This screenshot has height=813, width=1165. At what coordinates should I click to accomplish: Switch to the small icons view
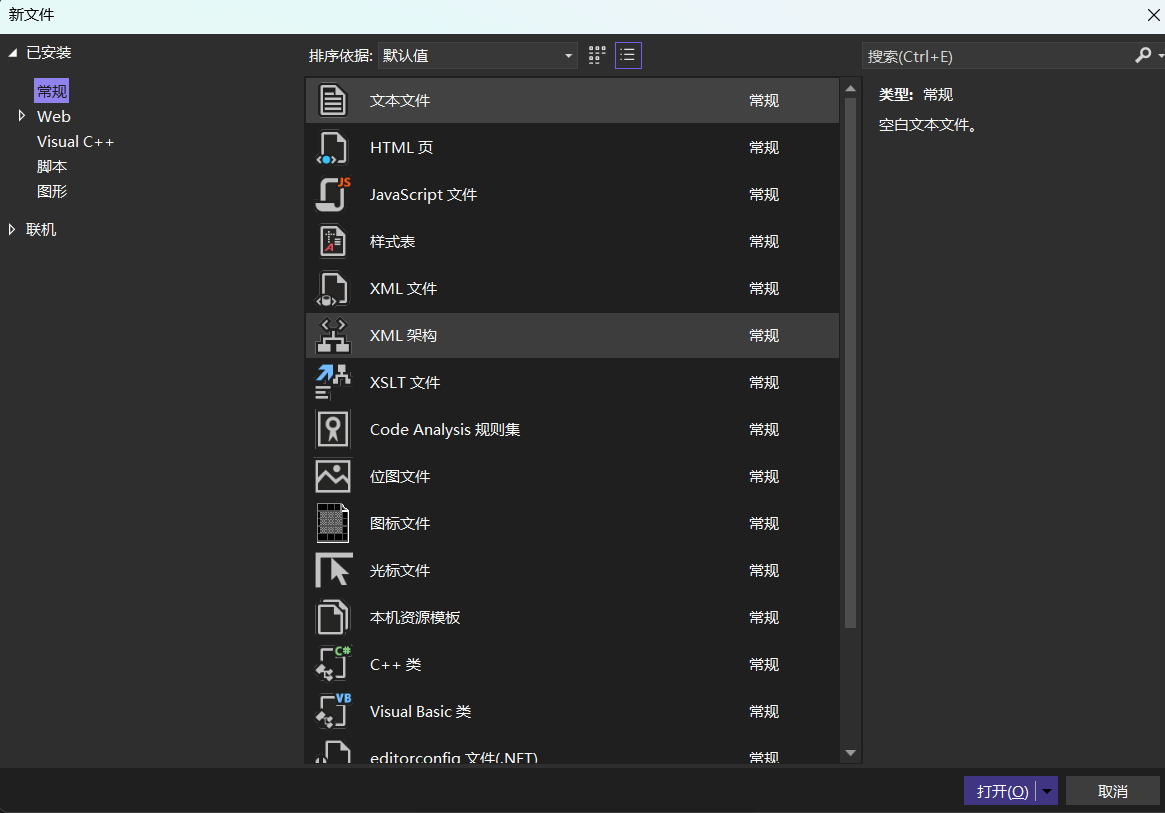tap(596, 55)
